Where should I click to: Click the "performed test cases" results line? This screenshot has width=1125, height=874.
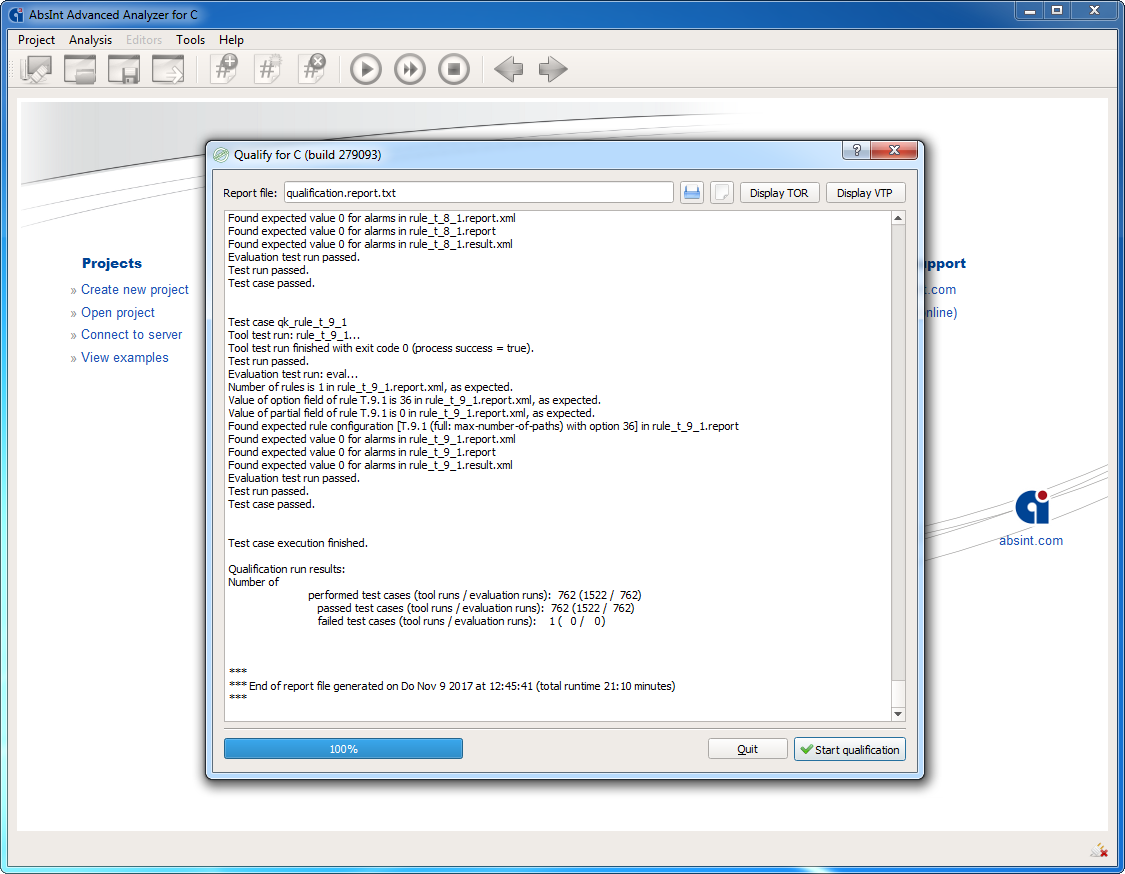(474, 595)
